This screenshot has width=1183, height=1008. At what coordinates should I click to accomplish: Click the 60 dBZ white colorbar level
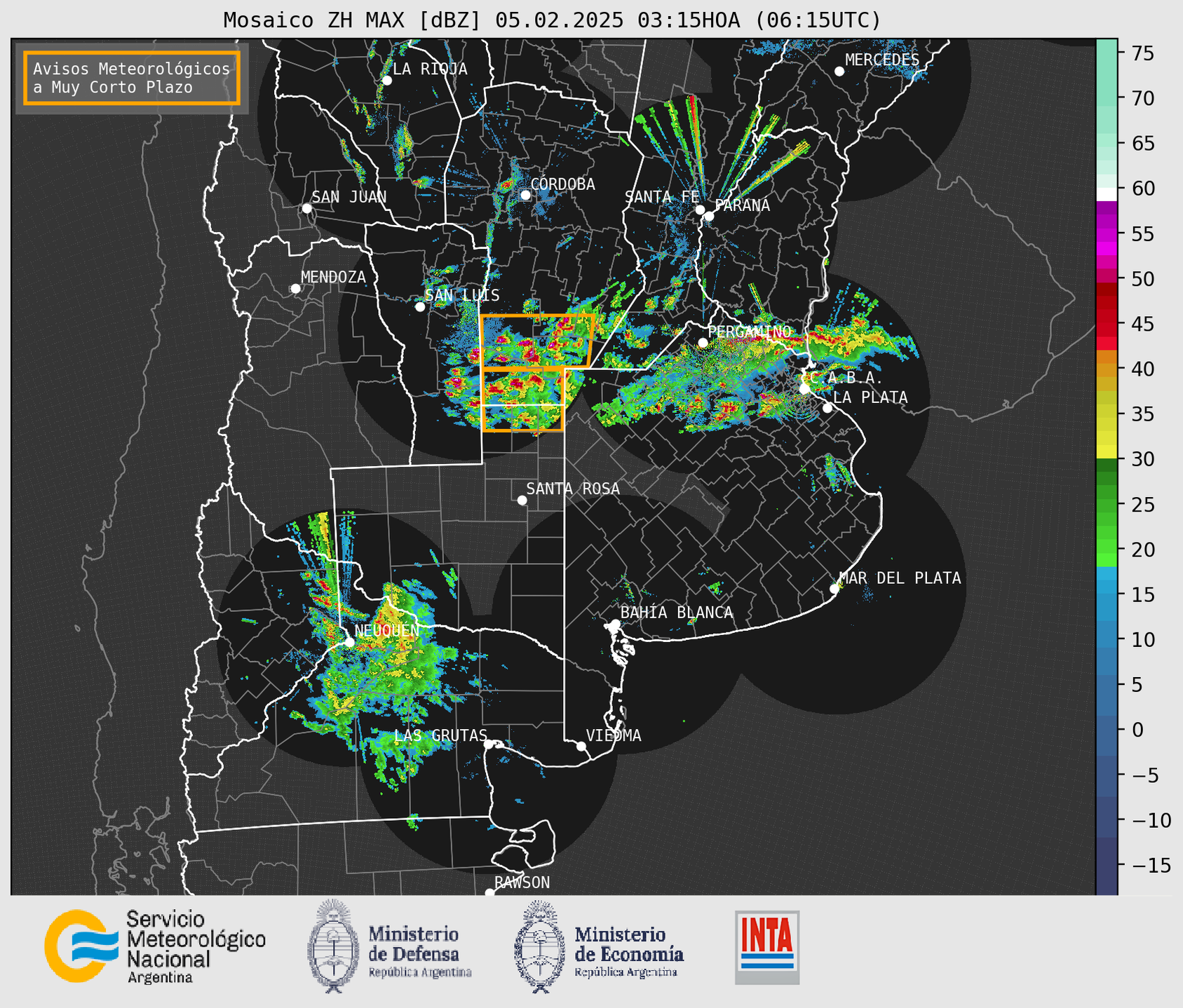(1107, 193)
